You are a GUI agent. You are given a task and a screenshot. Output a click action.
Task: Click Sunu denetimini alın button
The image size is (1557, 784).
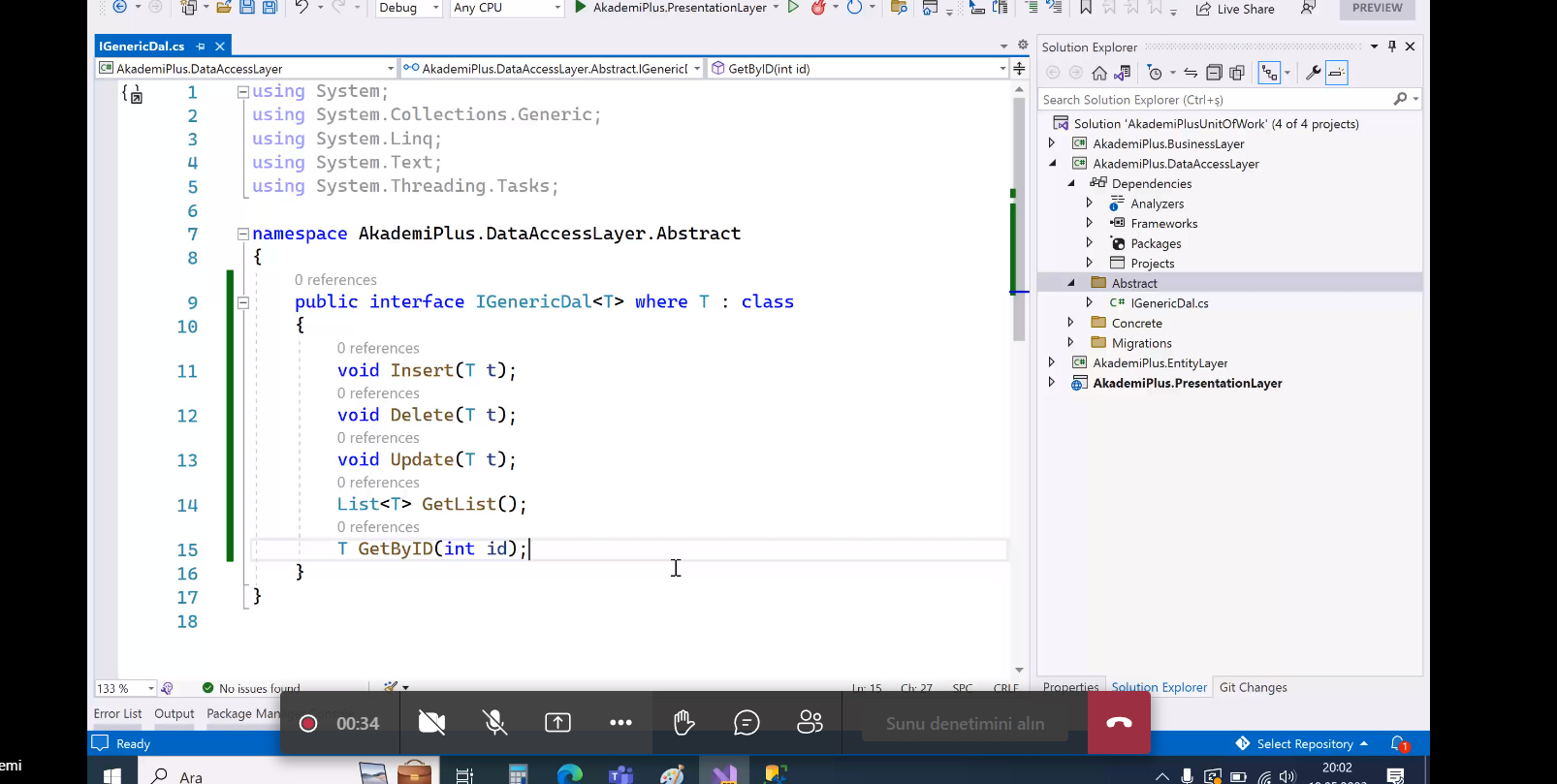(x=965, y=723)
